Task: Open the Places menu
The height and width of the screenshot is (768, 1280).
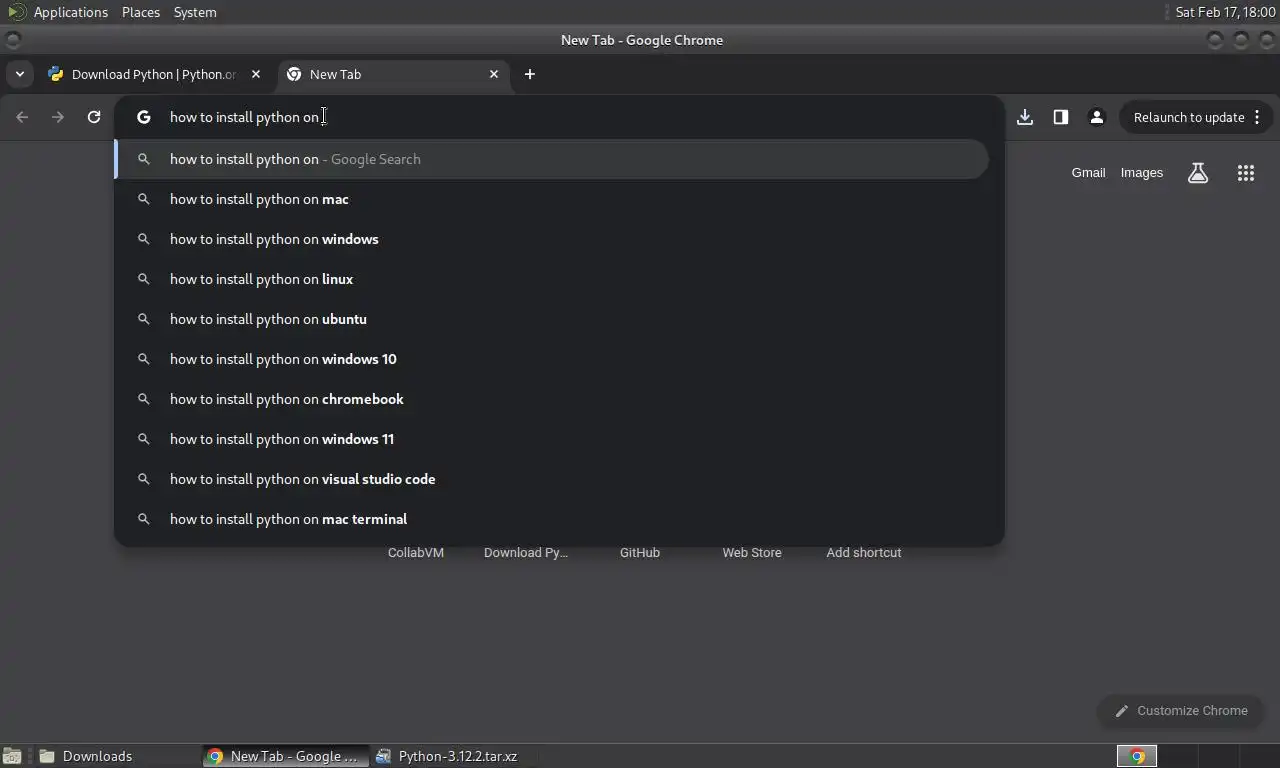Action: point(141,12)
